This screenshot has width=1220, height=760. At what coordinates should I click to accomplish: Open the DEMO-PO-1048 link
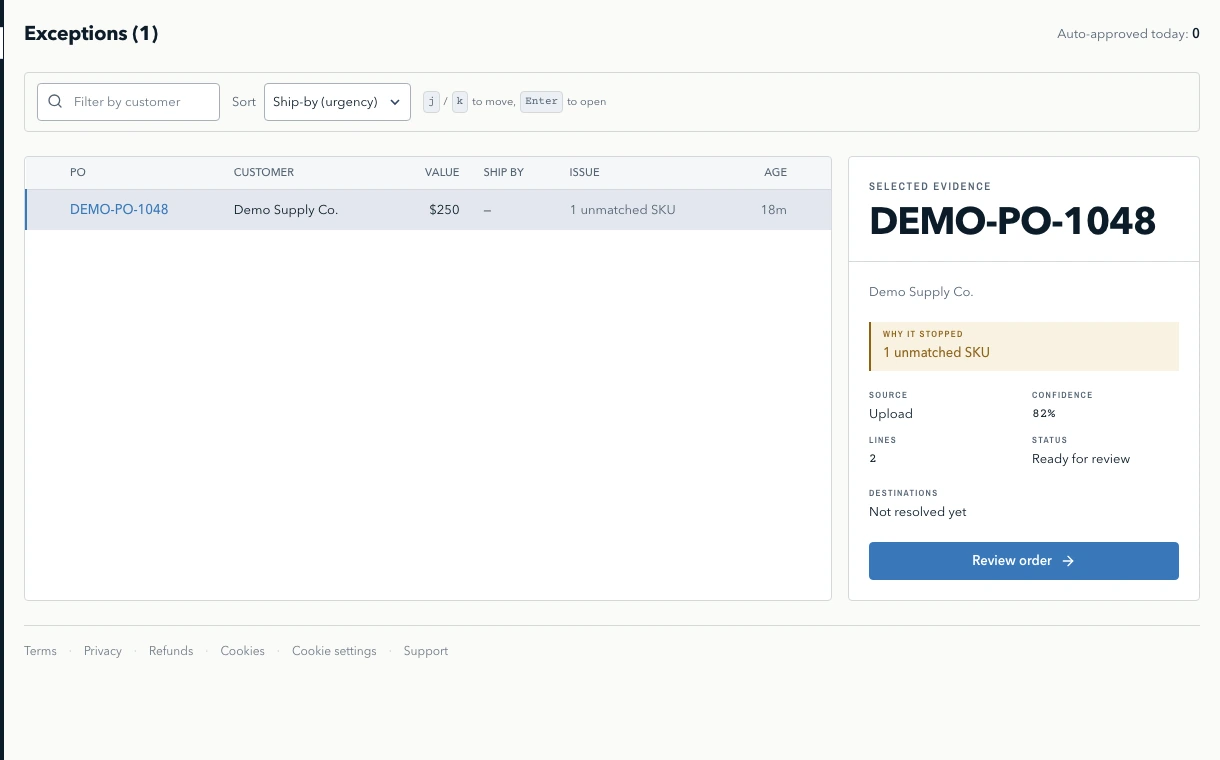coord(119,210)
